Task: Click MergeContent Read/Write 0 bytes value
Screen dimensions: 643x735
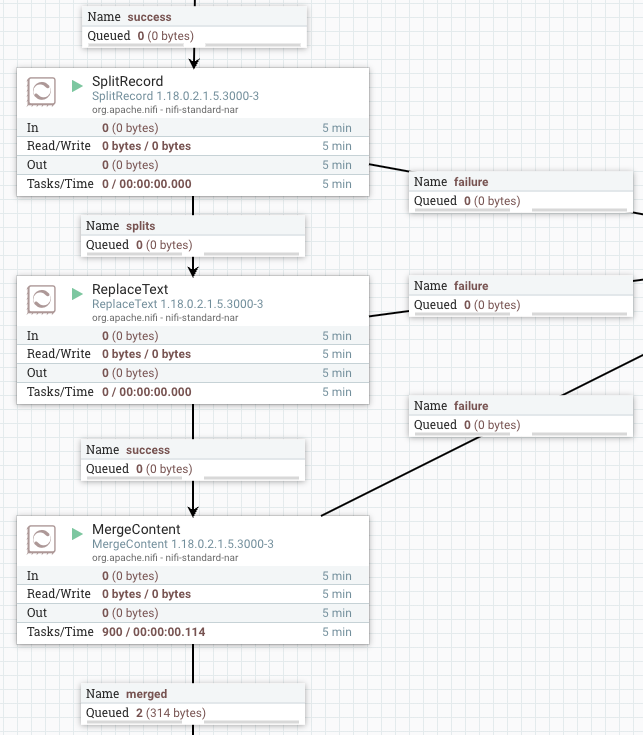Action: pyautogui.click(x=147, y=594)
